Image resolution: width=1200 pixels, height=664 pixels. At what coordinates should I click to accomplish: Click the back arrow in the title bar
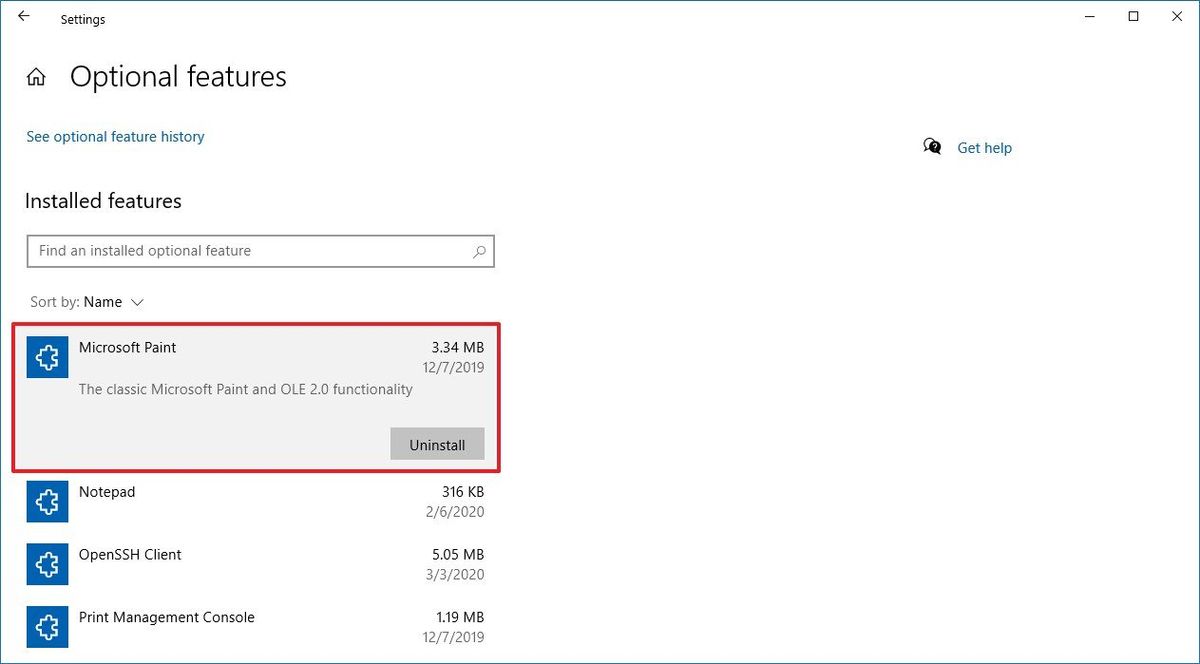[23, 16]
